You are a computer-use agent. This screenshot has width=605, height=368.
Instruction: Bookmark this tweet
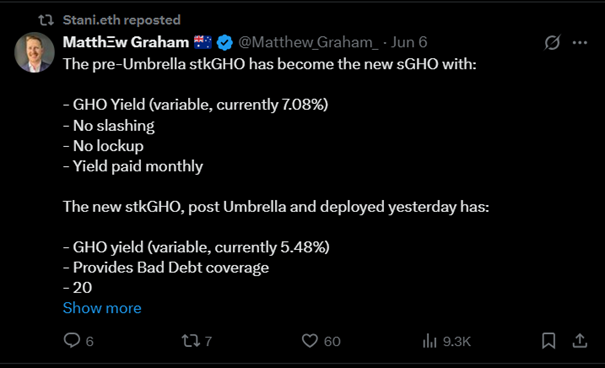point(548,341)
